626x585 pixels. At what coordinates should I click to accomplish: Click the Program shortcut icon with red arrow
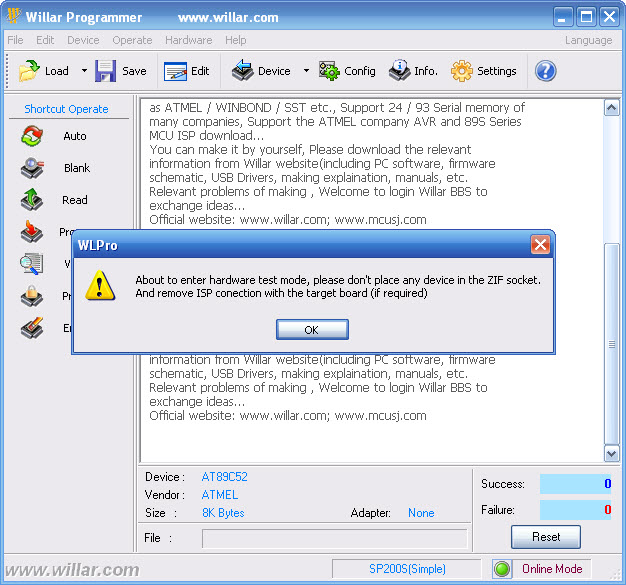[x=32, y=232]
